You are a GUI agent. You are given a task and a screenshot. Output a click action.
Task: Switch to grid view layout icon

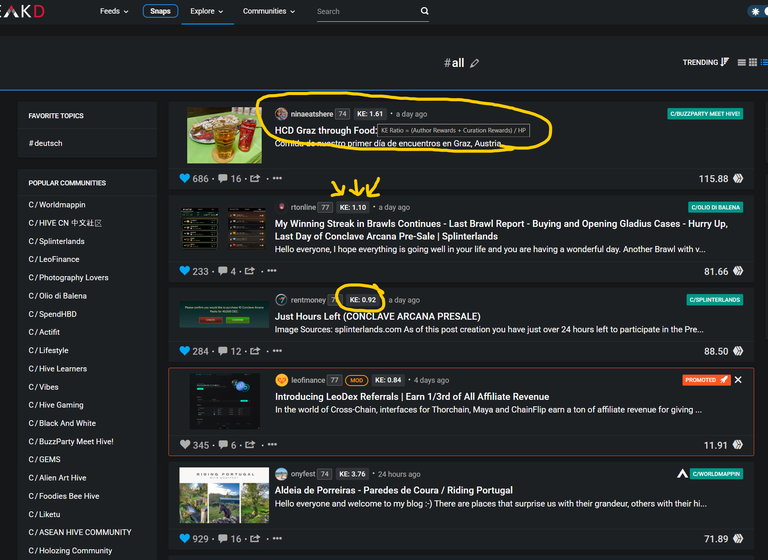click(x=753, y=62)
